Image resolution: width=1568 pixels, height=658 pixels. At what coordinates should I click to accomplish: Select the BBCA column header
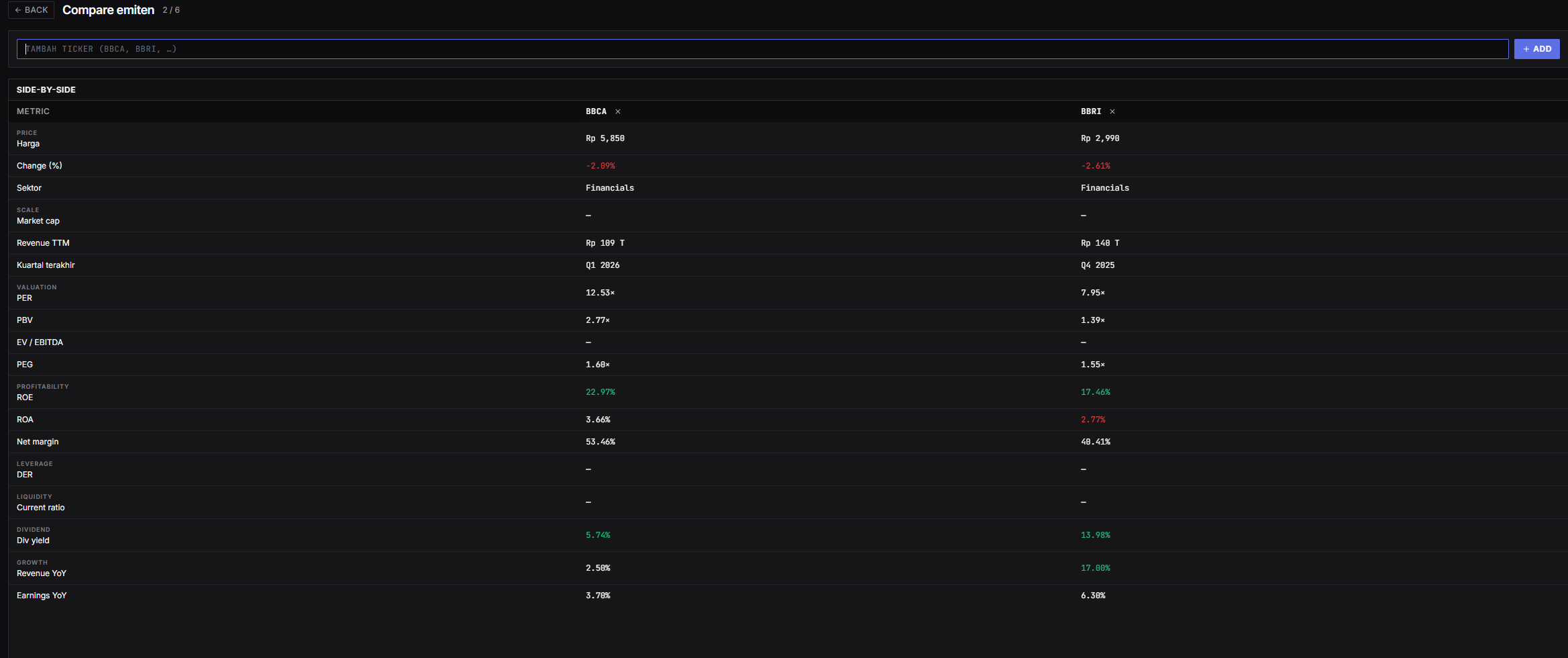tap(596, 111)
